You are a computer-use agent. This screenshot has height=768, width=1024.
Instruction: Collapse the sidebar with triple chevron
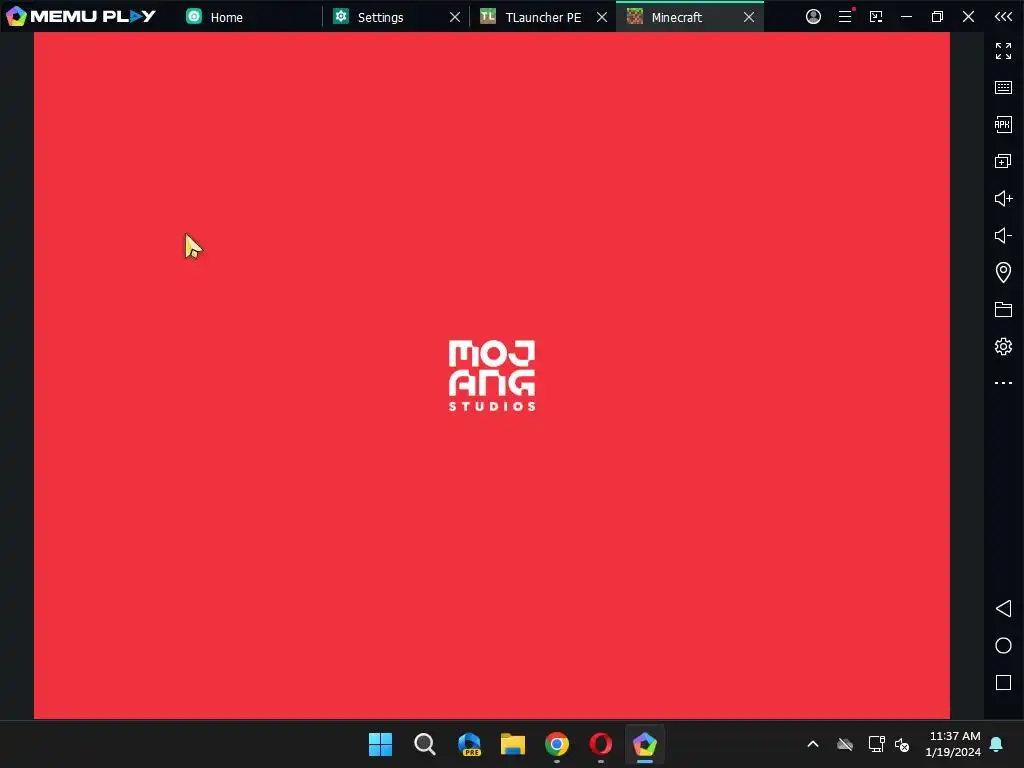coord(1003,16)
